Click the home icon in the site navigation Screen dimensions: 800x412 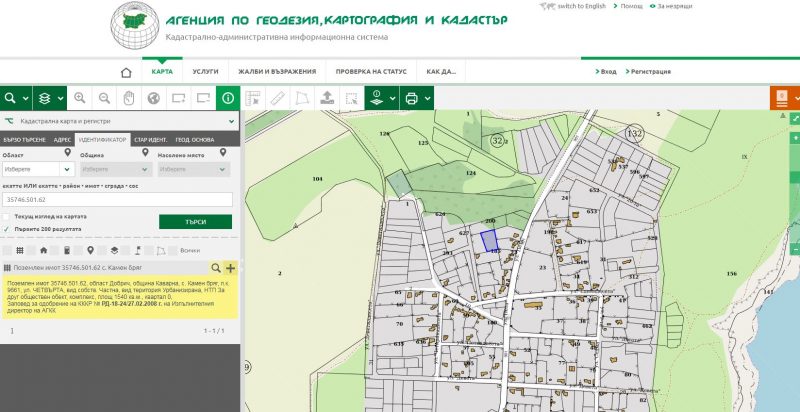point(126,72)
